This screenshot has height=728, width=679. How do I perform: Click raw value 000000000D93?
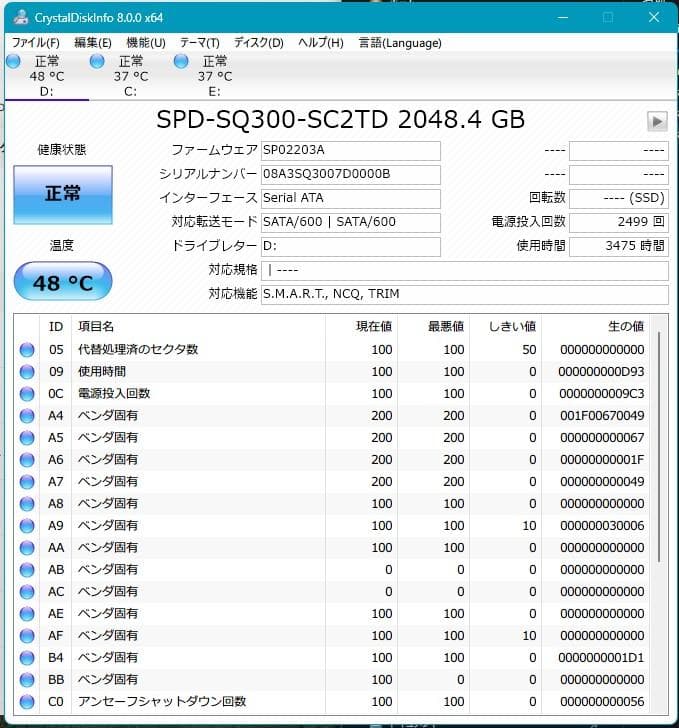pos(601,371)
